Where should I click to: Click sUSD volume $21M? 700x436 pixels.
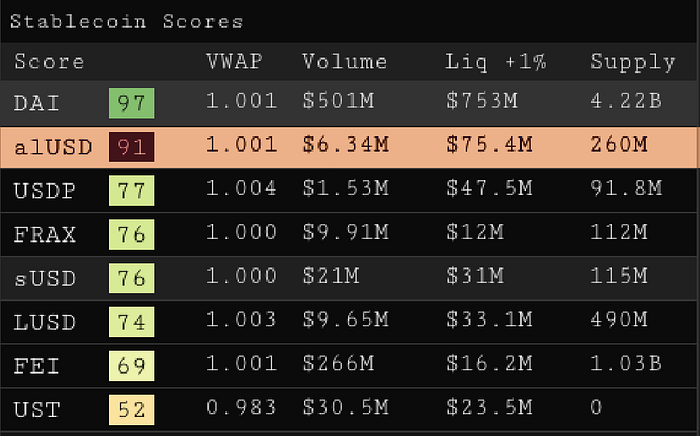click(x=331, y=275)
